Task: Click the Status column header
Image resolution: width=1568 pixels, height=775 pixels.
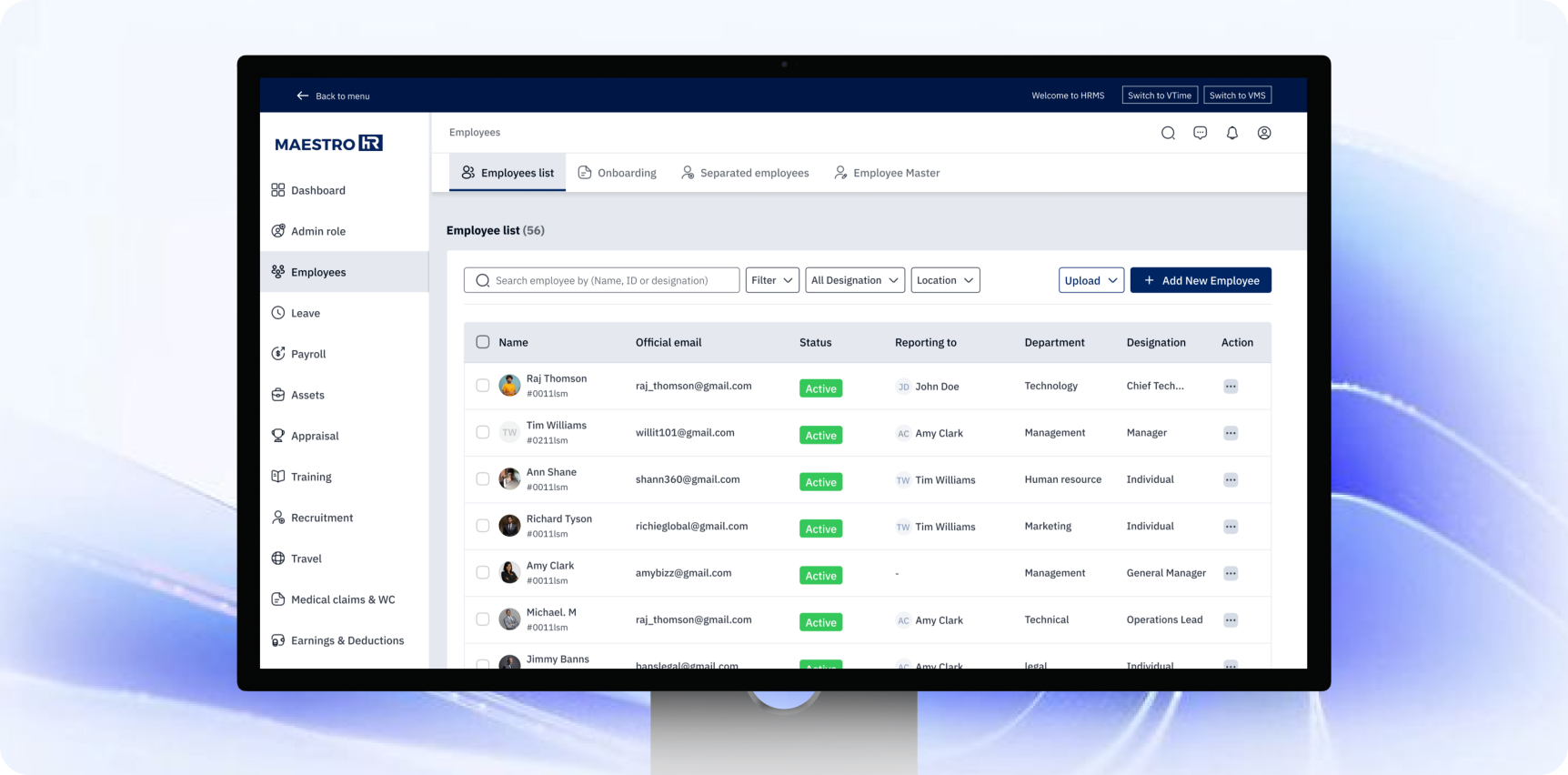Action: coord(816,343)
